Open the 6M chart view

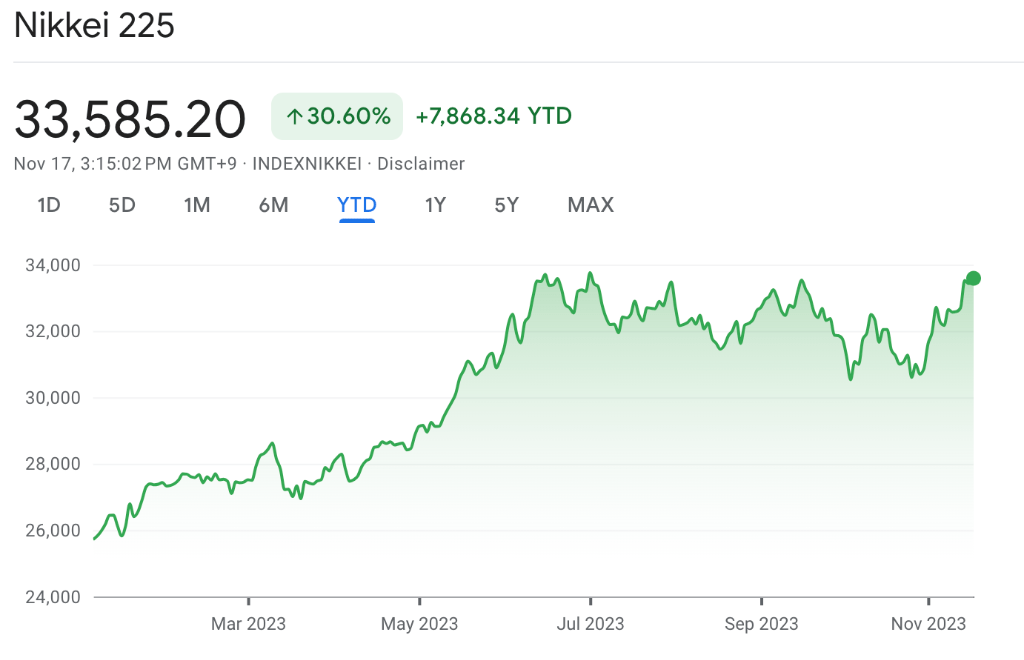coord(273,205)
